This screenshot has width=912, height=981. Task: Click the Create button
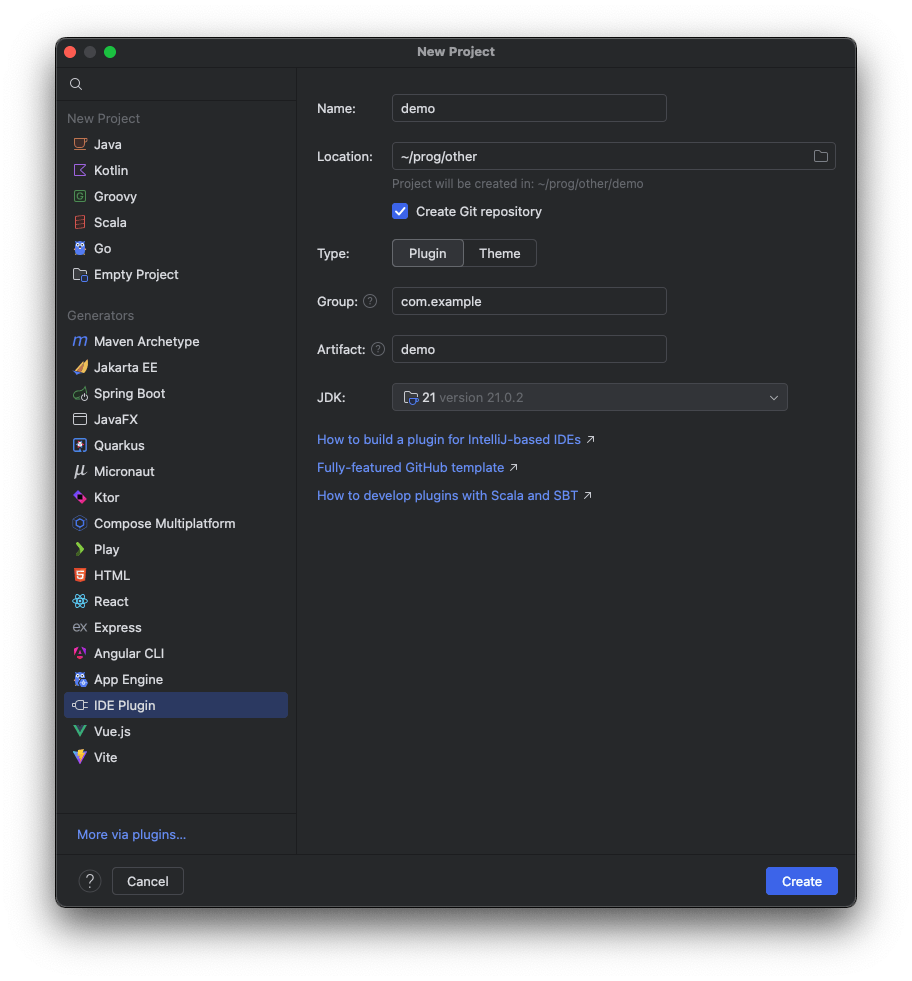[801, 881]
